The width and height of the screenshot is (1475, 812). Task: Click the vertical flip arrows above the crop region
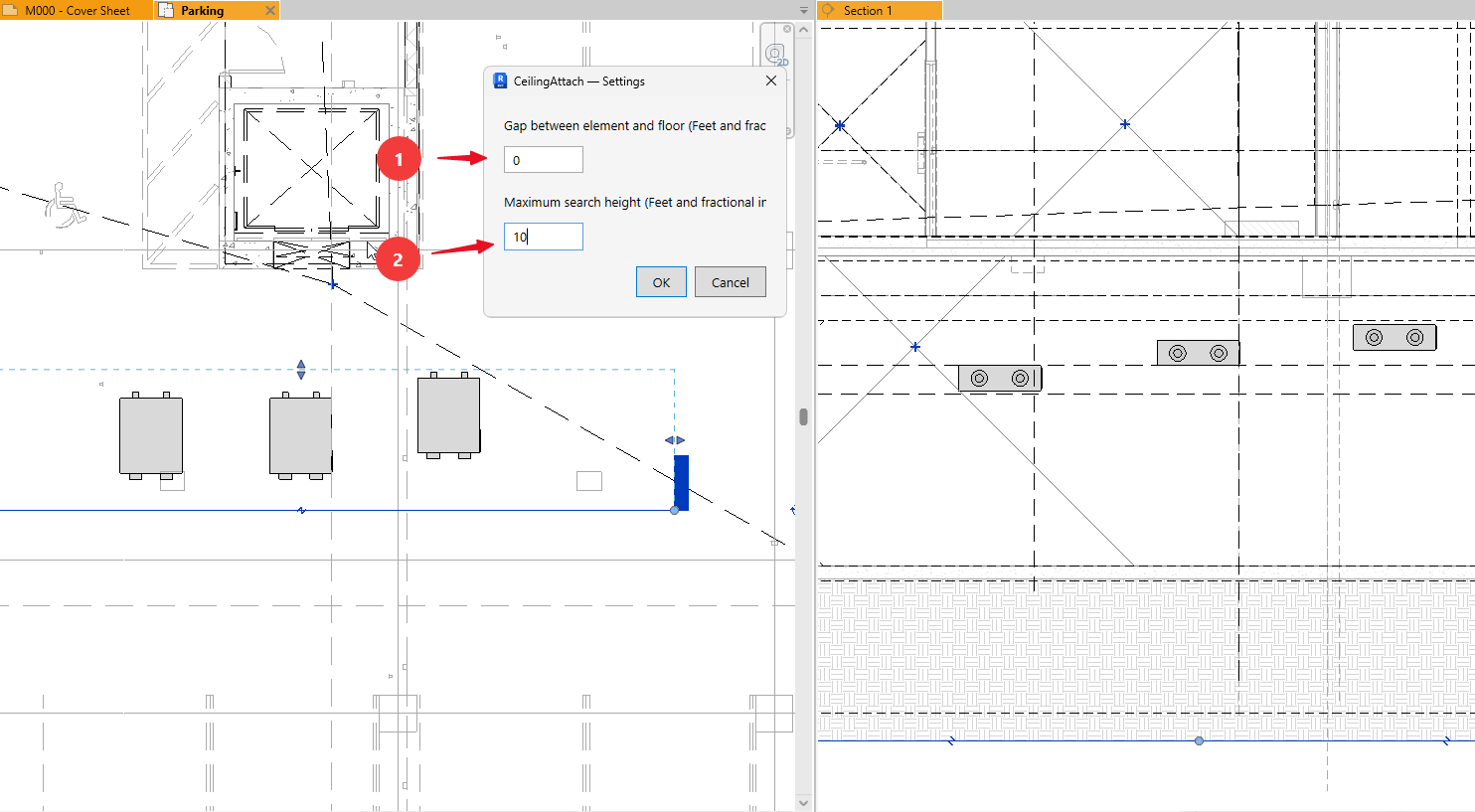point(301,370)
